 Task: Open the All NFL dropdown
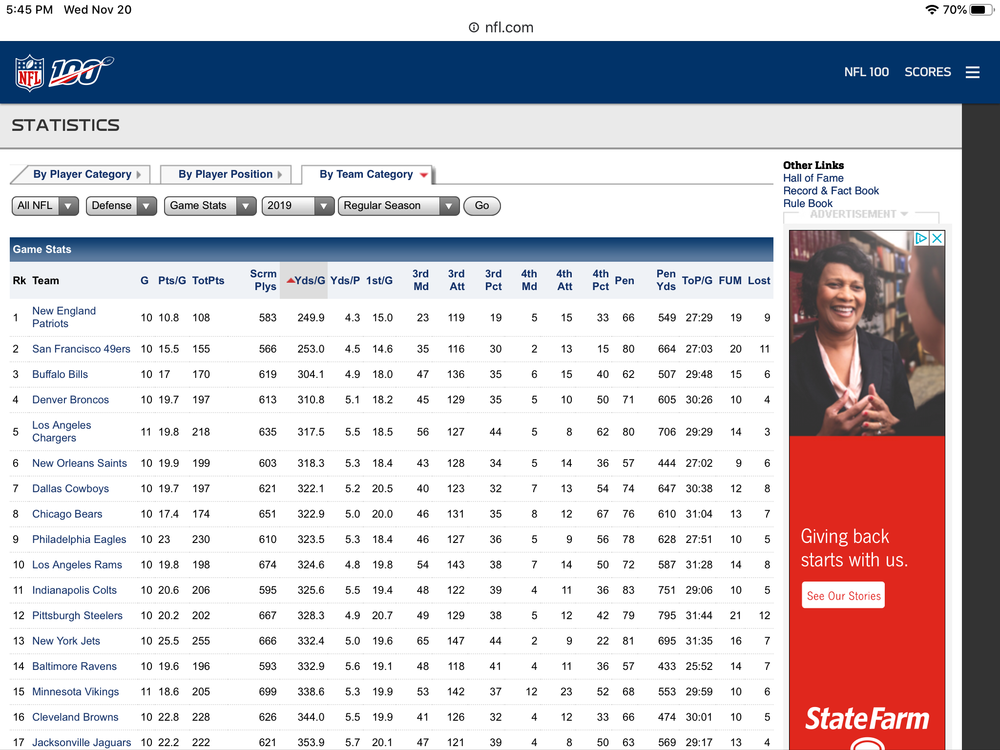pos(45,205)
